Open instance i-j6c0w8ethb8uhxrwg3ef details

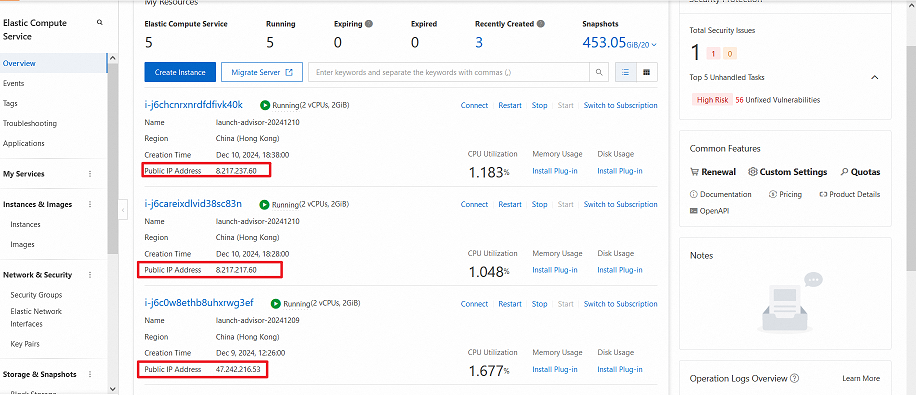(199, 303)
